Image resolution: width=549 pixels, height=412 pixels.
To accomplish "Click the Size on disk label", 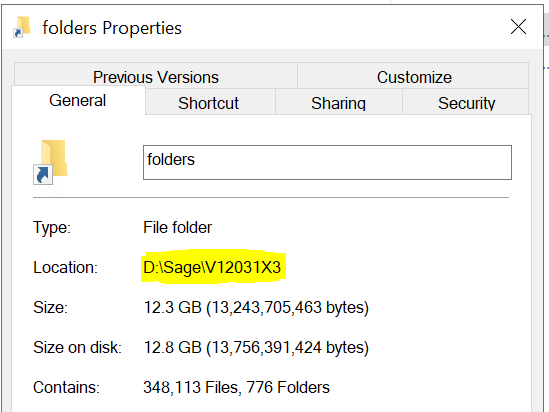I will (x=77, y=347).
